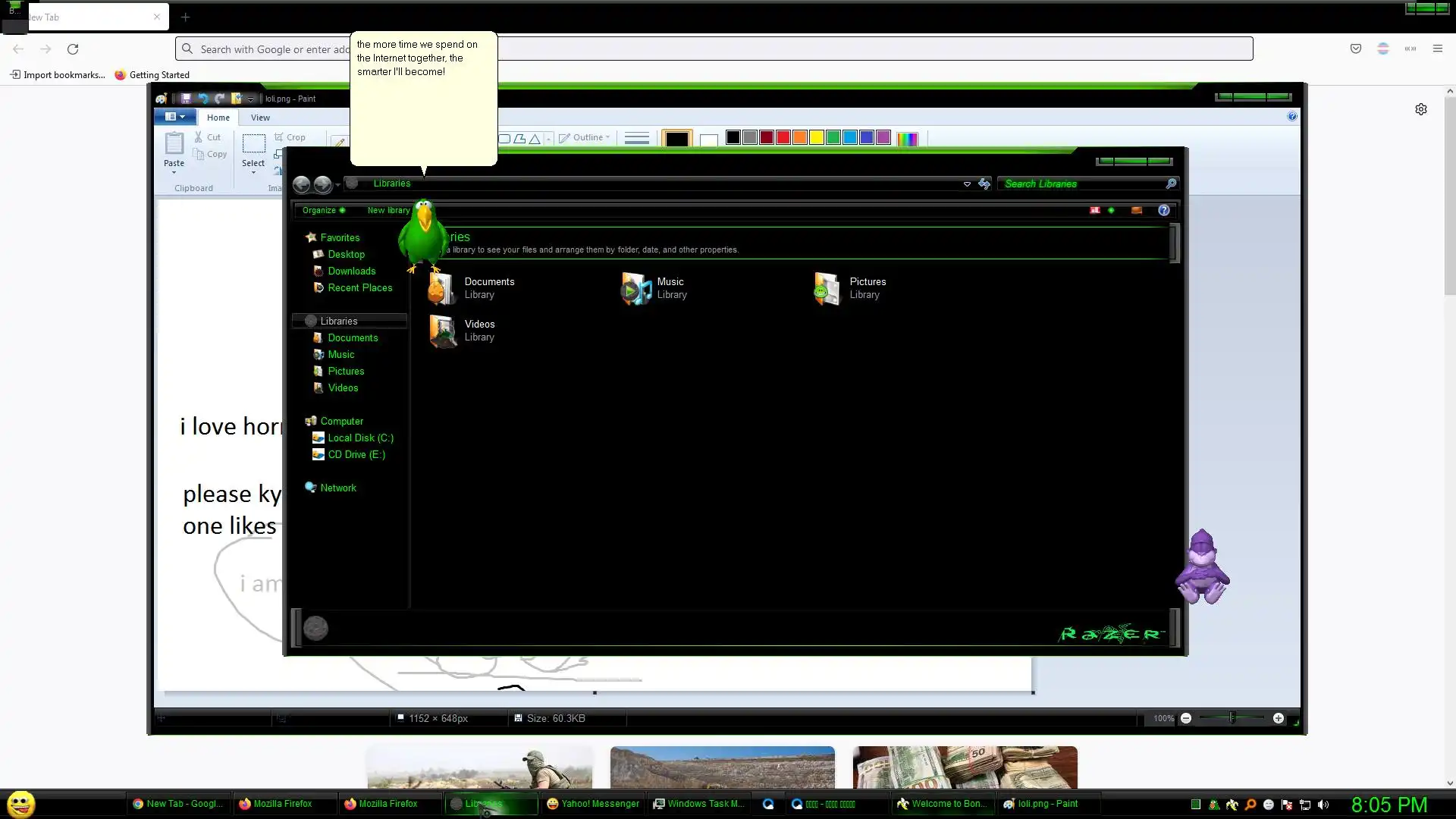The width and height of the screenshot is (1456, 819).
Task: Click the Save icon in Paint title bar
Action: pyautogui.click(x=186, y=99)
